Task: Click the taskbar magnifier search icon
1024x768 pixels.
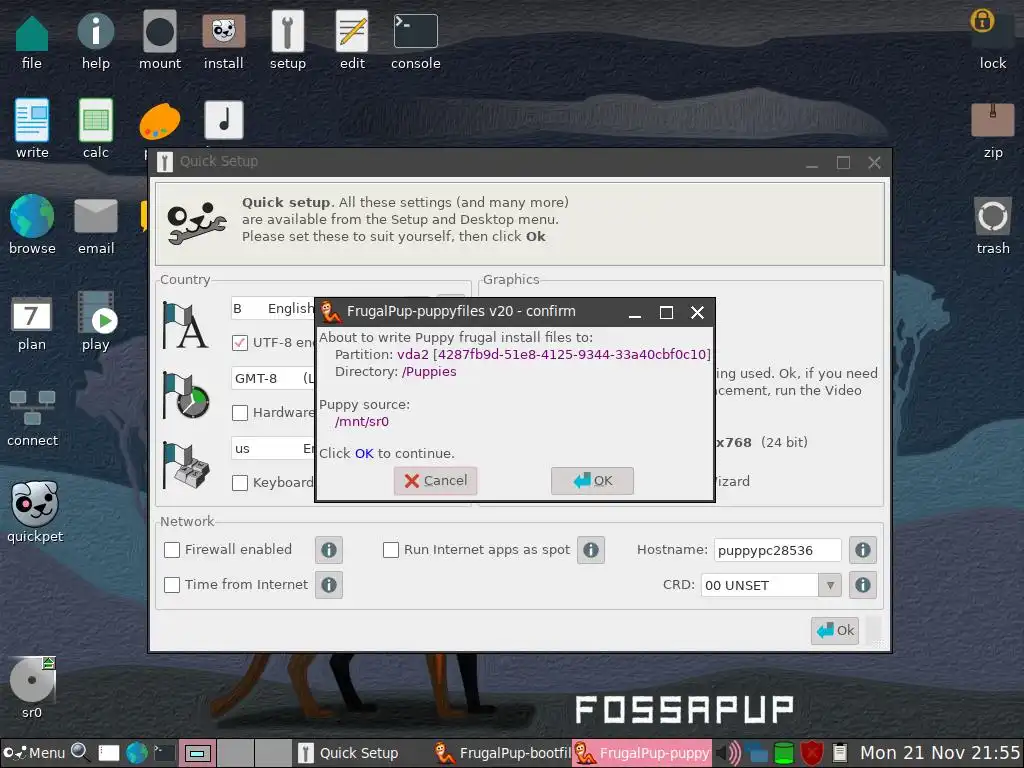Action: (80, 752)
